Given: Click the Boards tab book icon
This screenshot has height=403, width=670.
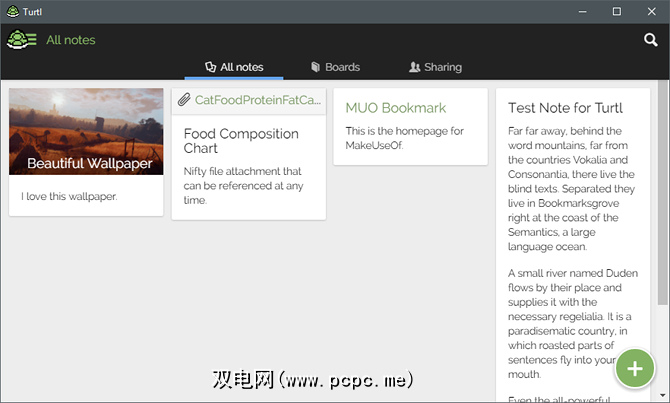Looking at the screenshot, I should pos(315,67).
